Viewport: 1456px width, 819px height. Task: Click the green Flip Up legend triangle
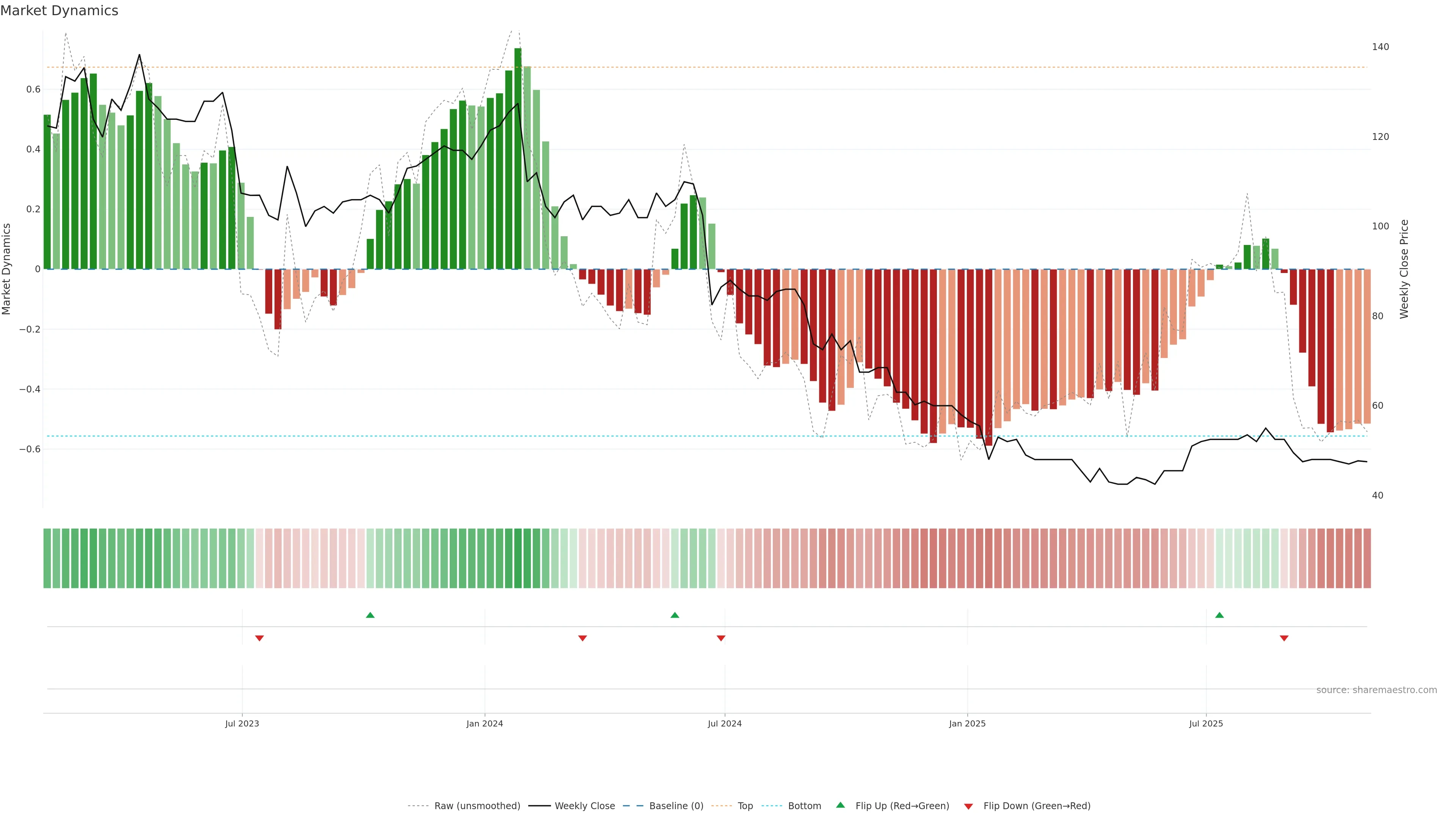point(841,805)
